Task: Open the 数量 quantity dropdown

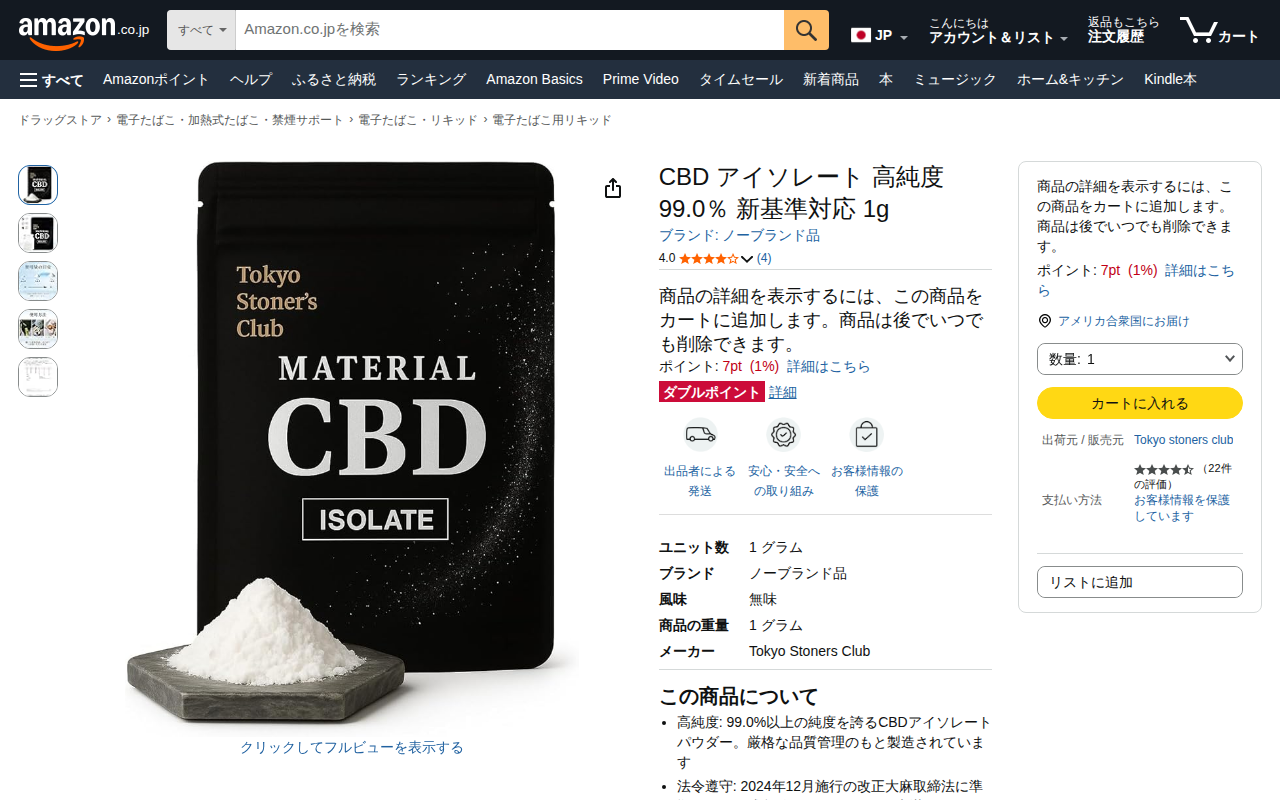Action: (x=1140, y=359)
